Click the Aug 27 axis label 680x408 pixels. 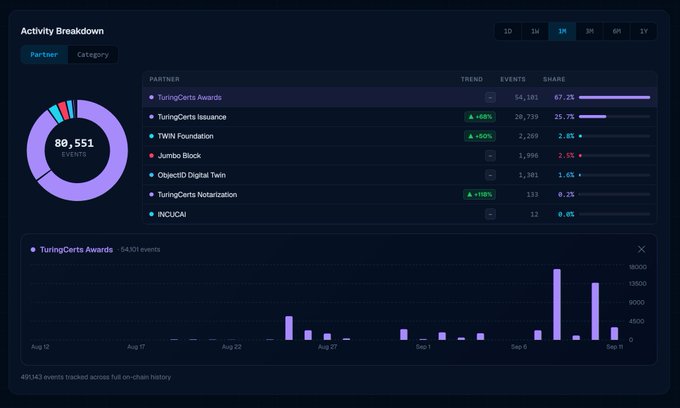327,347
